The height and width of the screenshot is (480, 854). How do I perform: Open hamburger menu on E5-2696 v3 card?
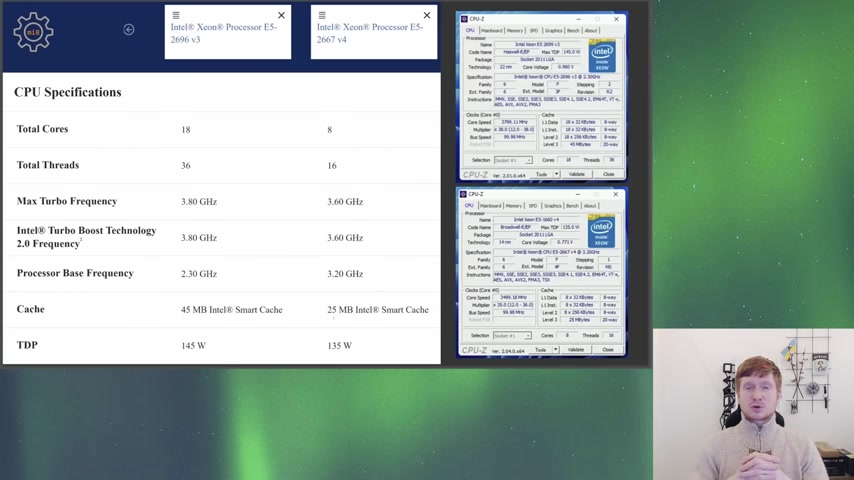(176, 16)
